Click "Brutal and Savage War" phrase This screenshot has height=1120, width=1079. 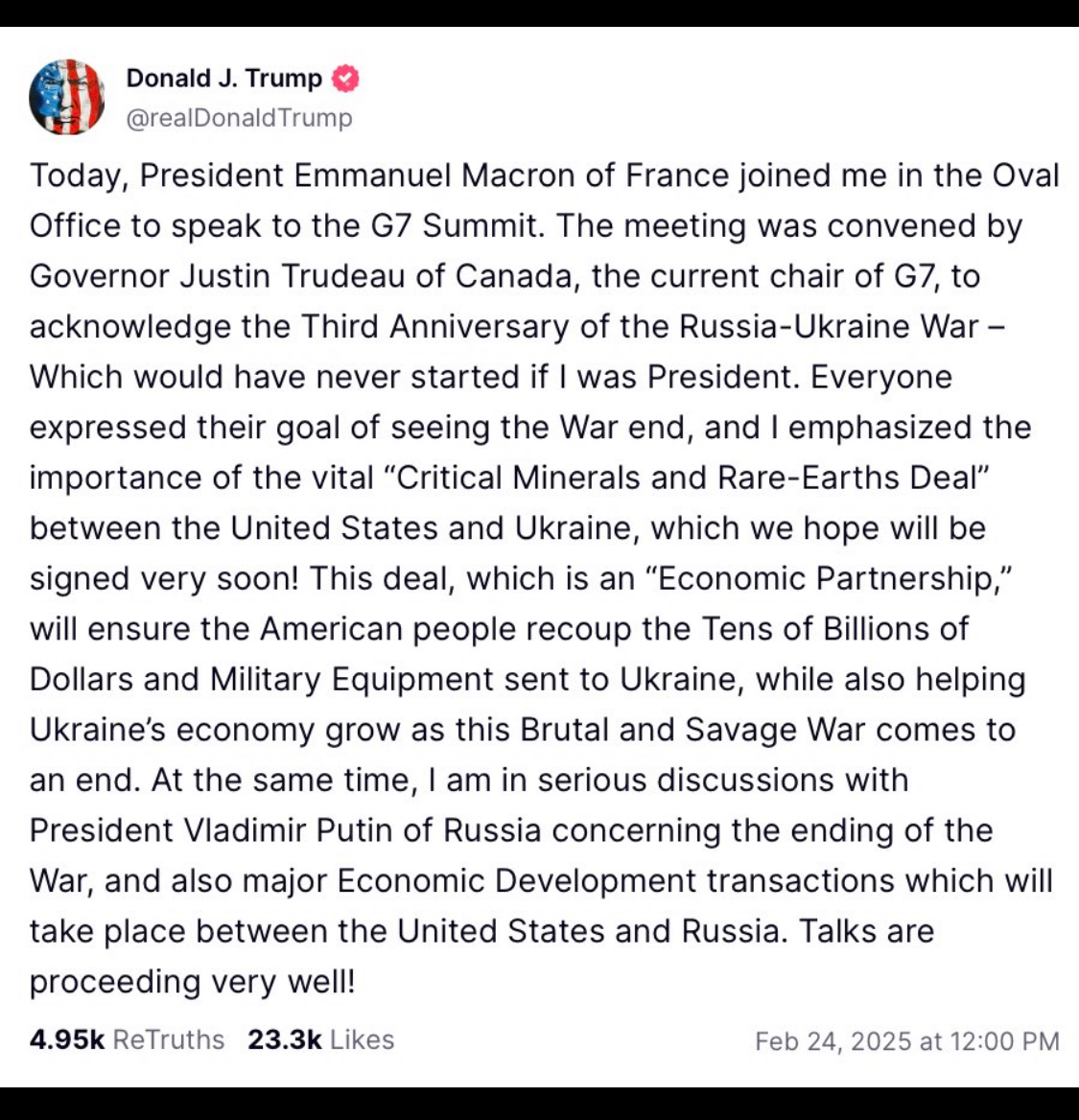click(x=679, y=730)
